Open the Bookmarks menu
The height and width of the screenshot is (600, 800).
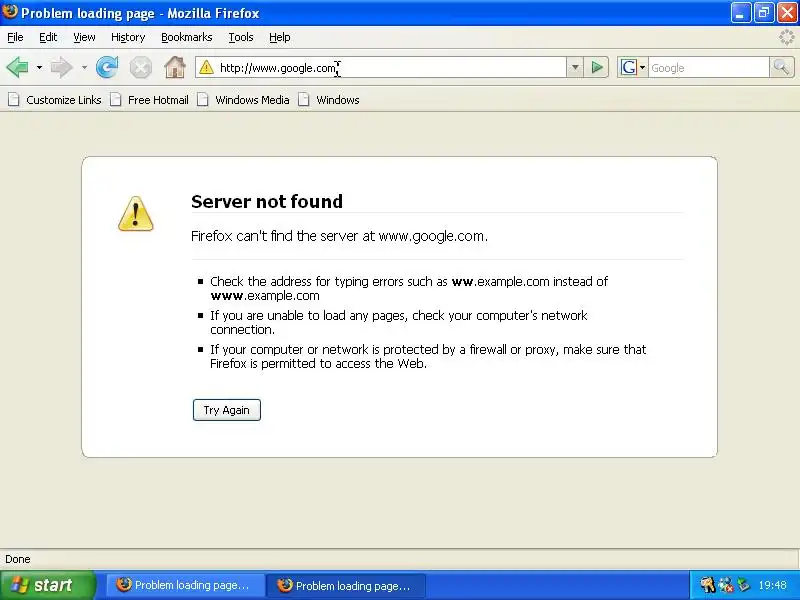click(186, 37)
